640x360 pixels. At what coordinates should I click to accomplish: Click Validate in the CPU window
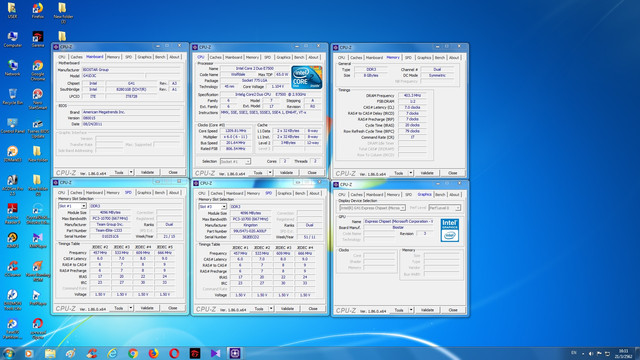(x=287, y=173)
